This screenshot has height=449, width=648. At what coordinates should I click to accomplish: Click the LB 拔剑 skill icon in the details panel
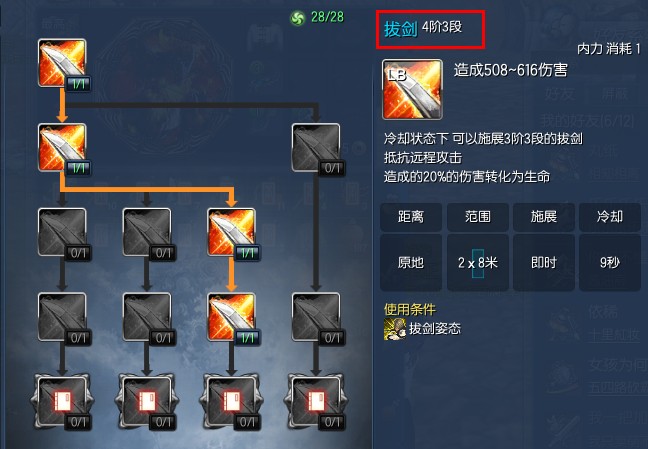(412, 89)
